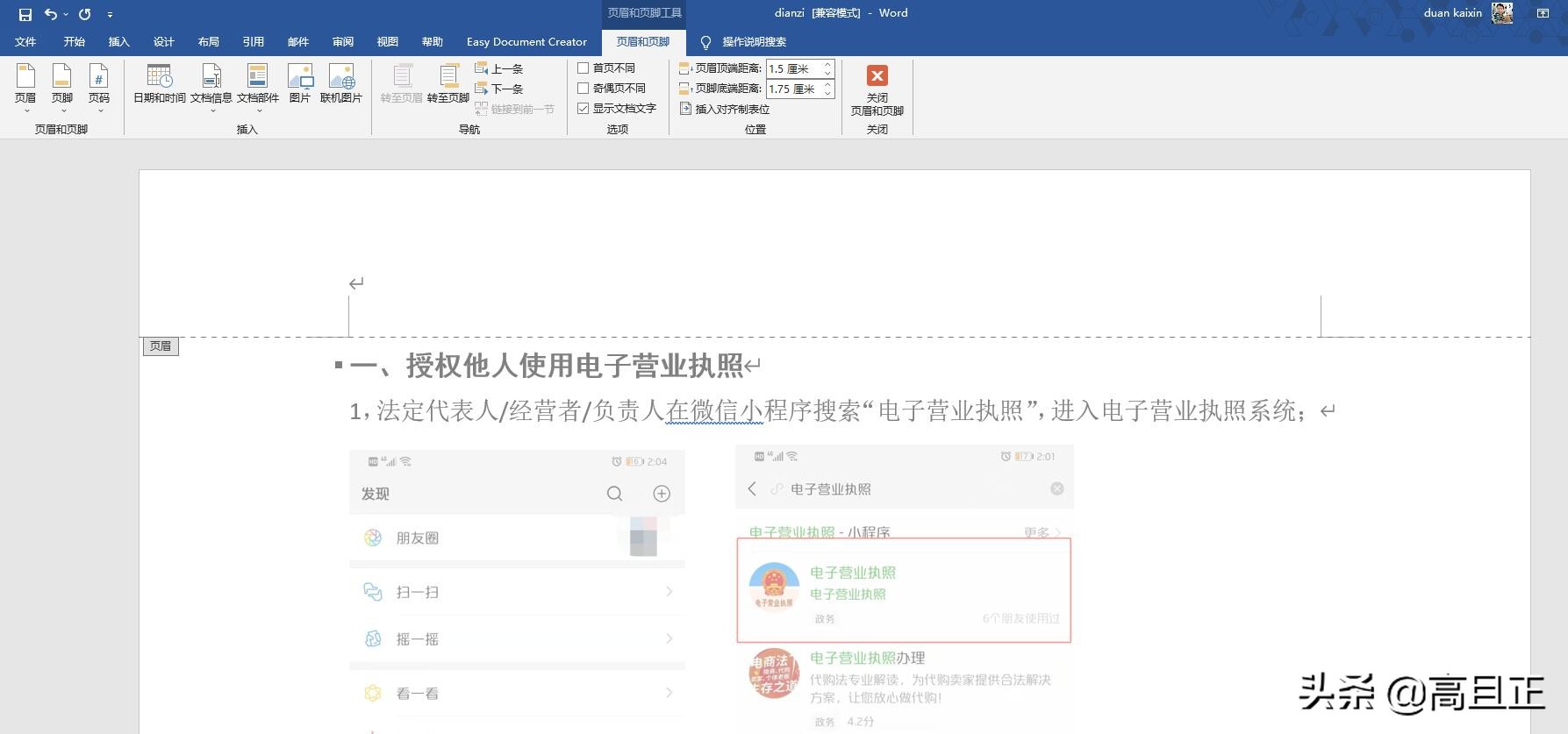Open the Easy Document Creator tab
The width and height of the screenshot is (1568, 734).
pos(526,41)
